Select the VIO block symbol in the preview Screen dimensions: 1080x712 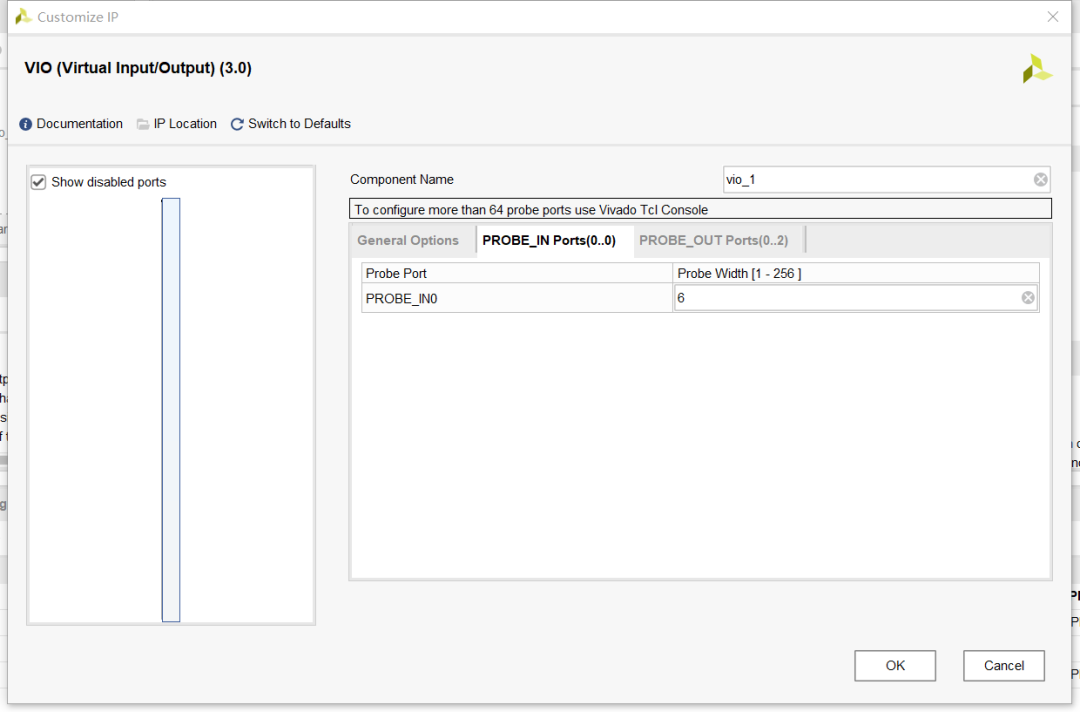click(171, 410)
